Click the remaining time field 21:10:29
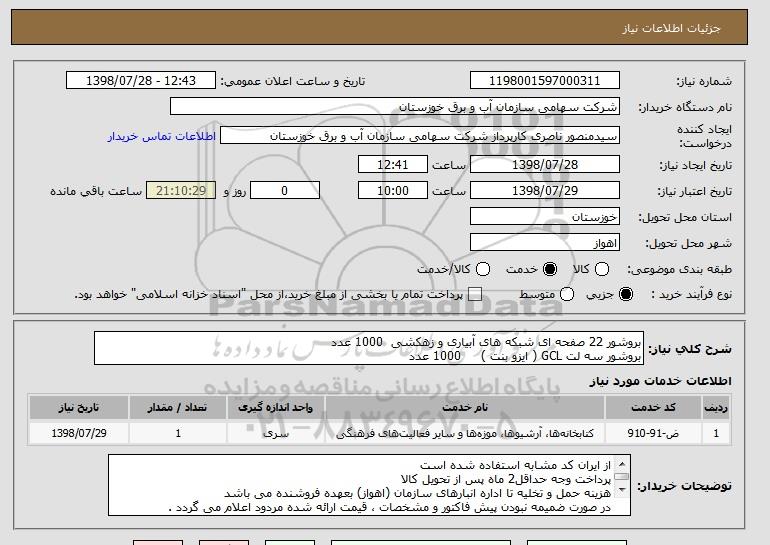Image resolution: width=770 pixels, height=545 pixels. click(x=181, y=191)
